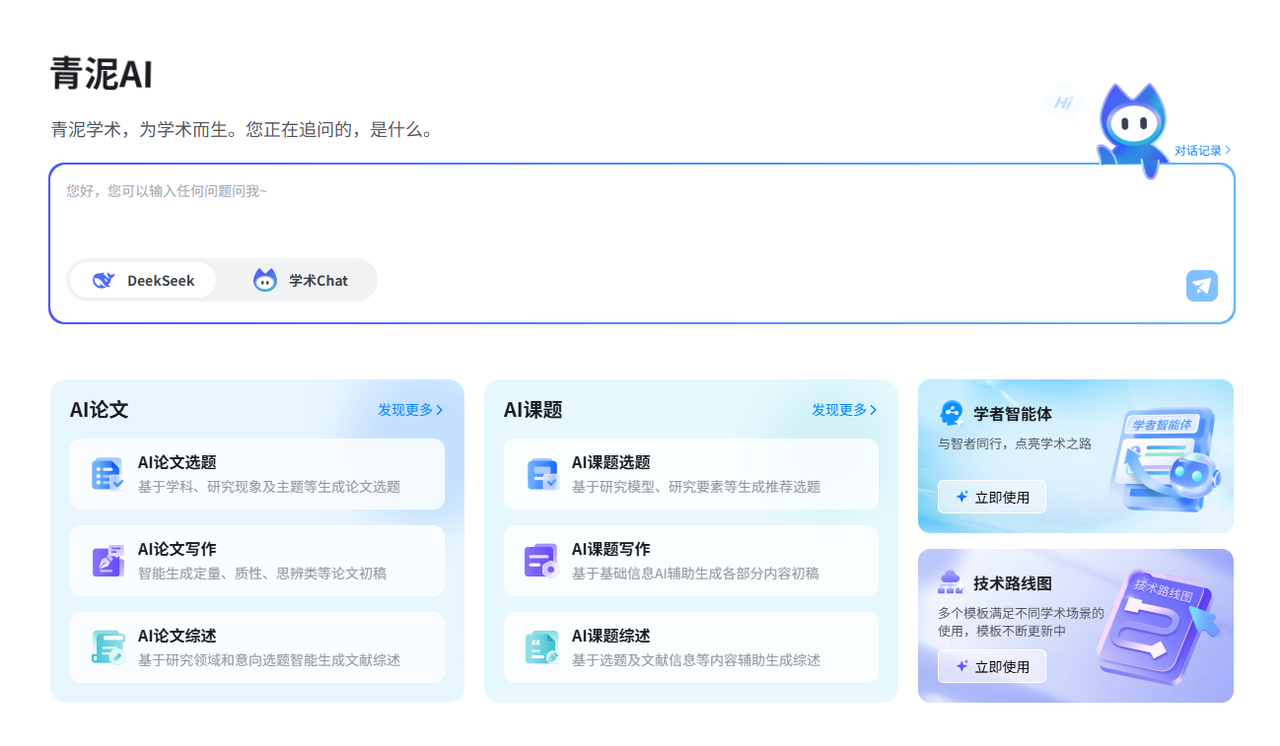Click the blue cat robot mascot
The width and height of the screenshot is (1280, 746).
pyautogui.click(x=1132, y=131)
